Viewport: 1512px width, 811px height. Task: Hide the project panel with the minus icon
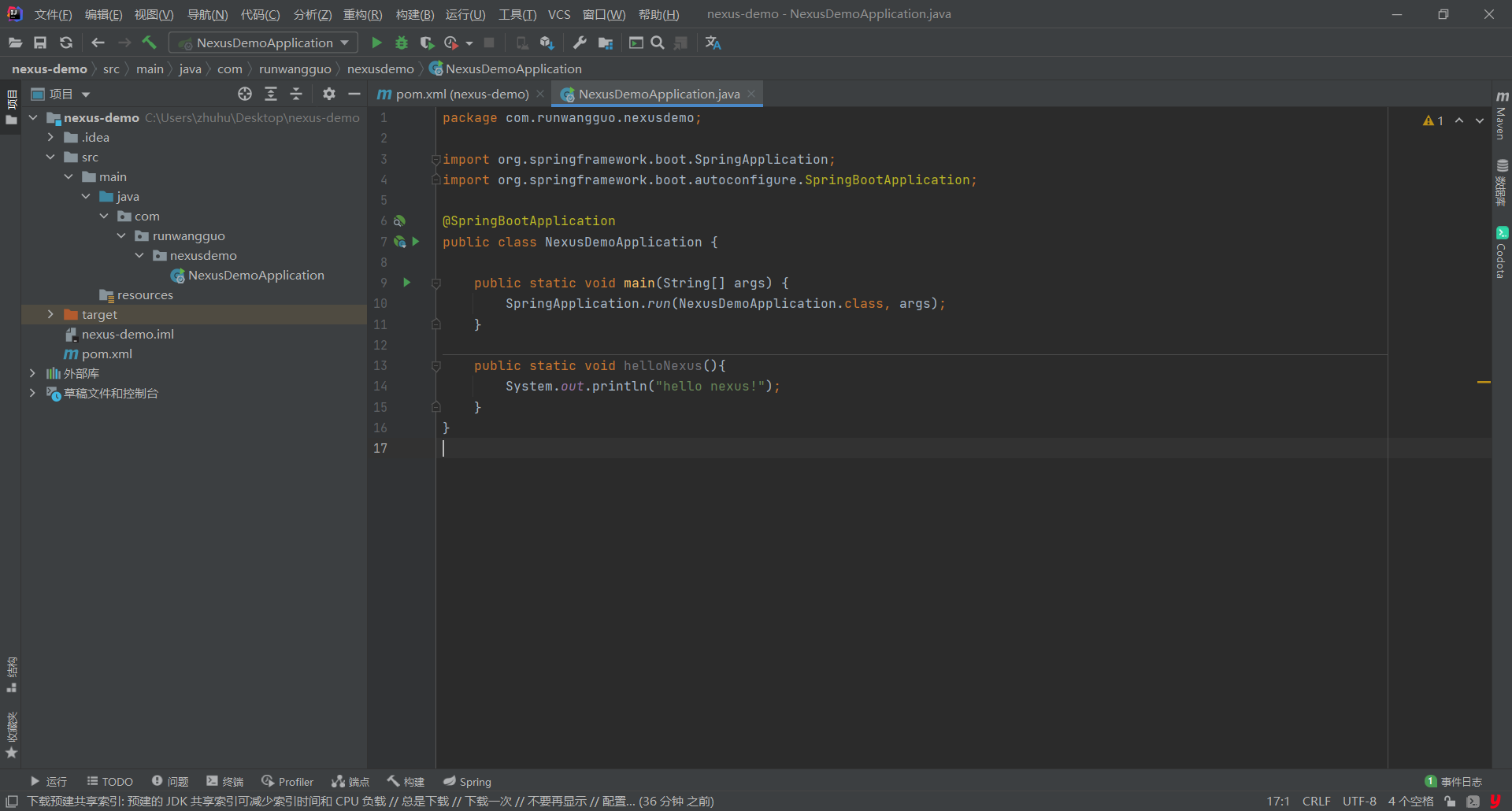pos(354,94)
